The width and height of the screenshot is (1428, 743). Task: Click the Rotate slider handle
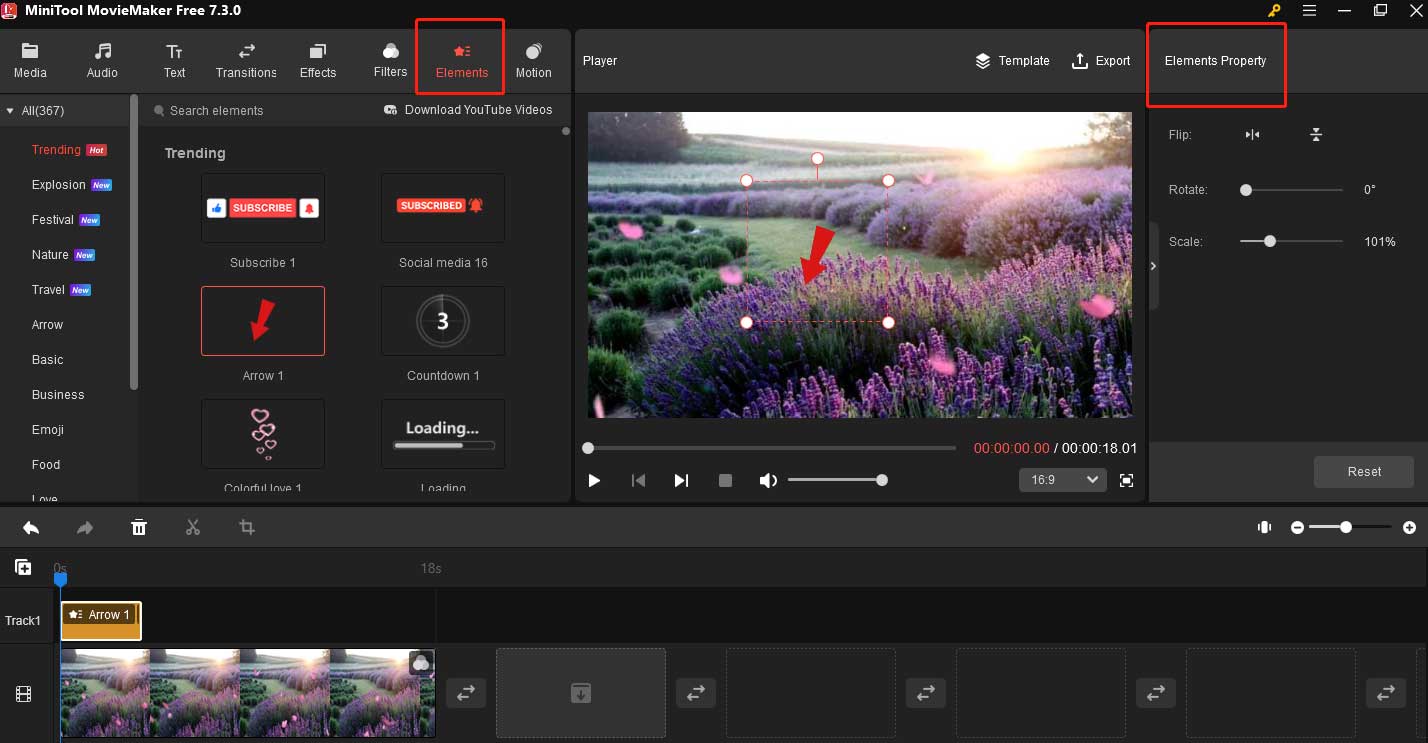1246,189
